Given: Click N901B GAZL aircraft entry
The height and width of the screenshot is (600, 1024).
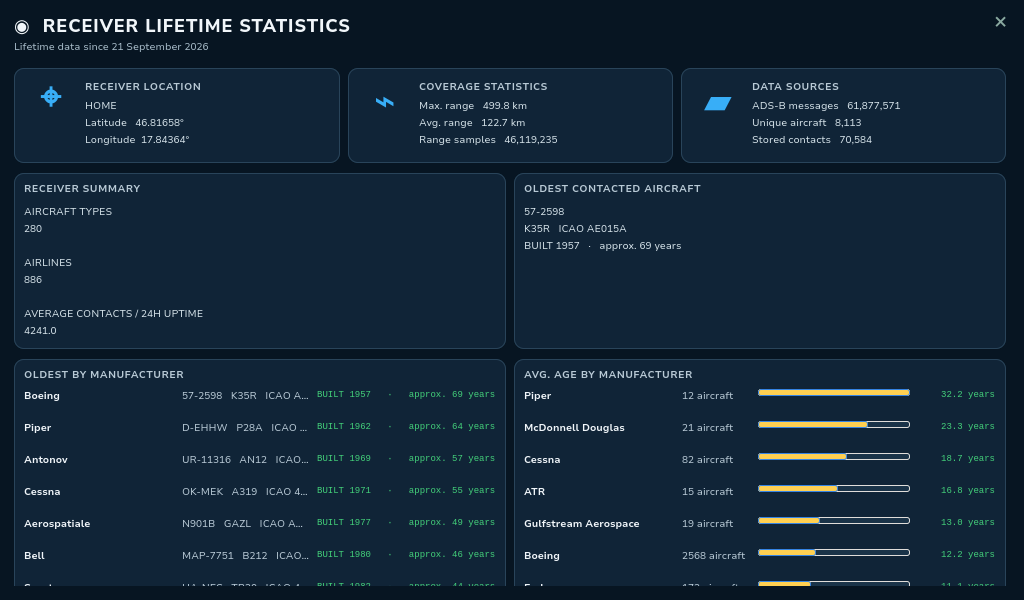Looking at the screenshot, I should coord(242,524).
